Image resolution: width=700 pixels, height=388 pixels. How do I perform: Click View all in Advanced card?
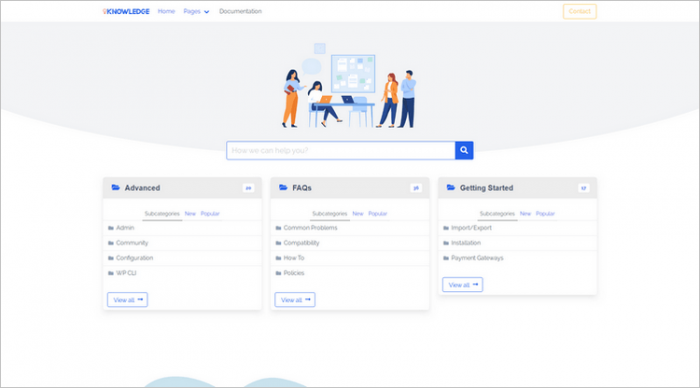127,300
